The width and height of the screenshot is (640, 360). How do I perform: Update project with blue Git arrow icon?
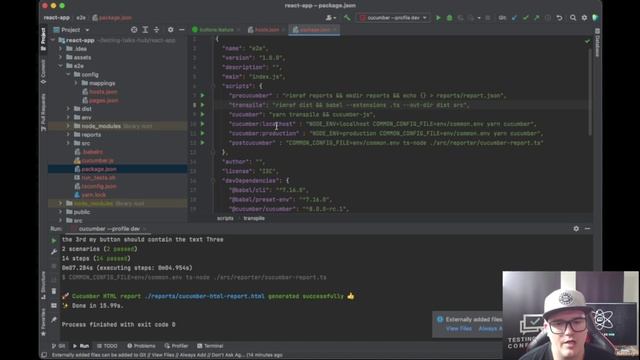tap(514, 18)
